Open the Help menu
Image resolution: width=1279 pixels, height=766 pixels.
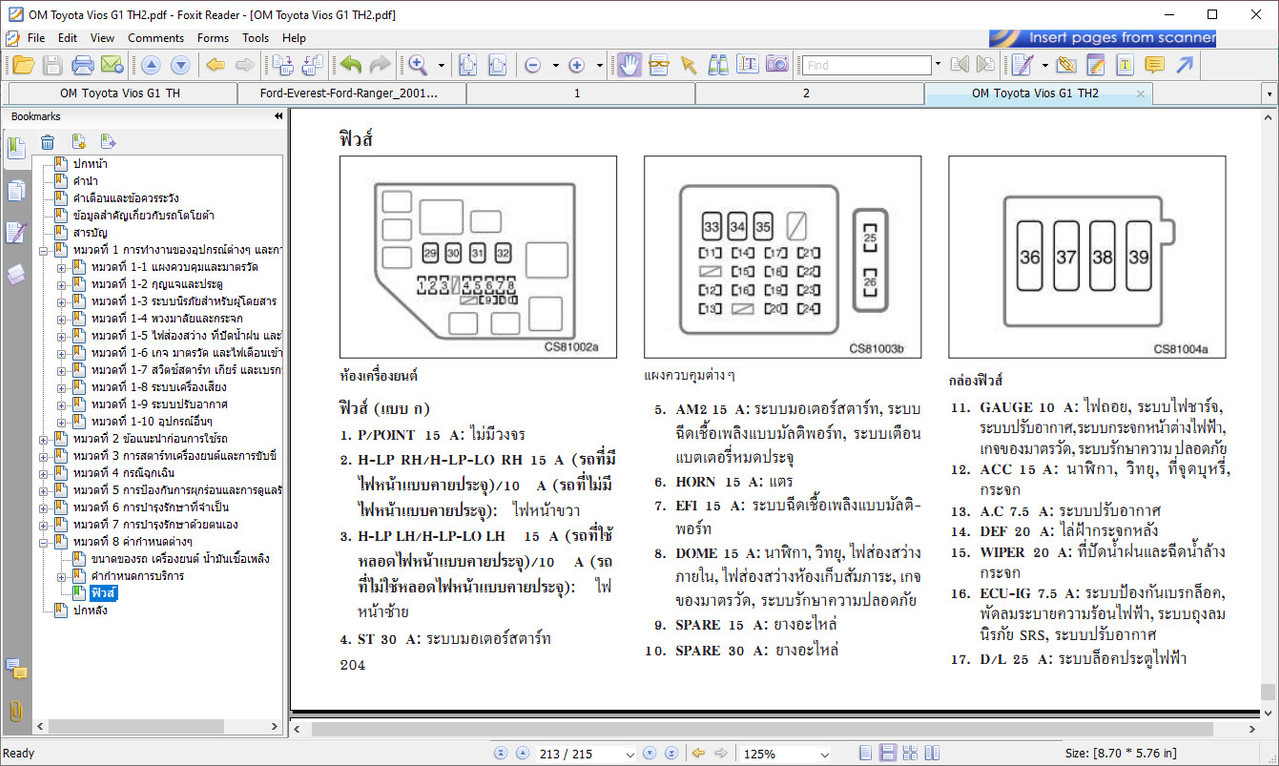(x=294, y=38)
